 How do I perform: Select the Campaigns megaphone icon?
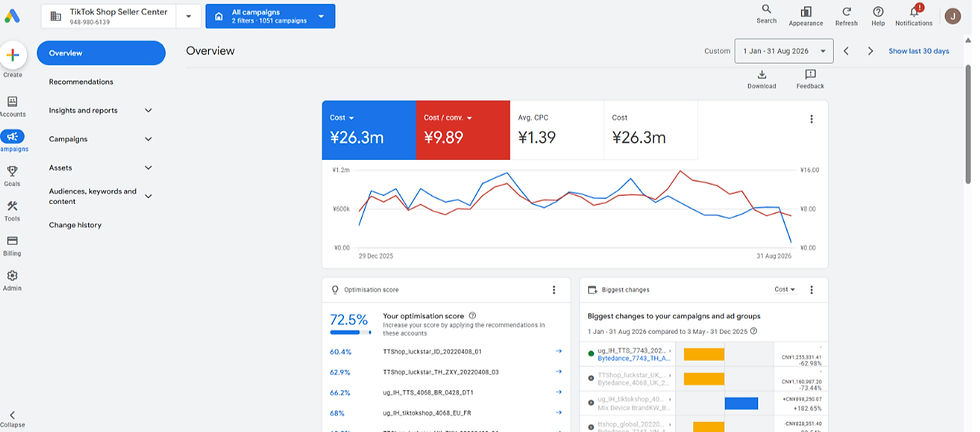pyautogui.click(x=12, y=136)
